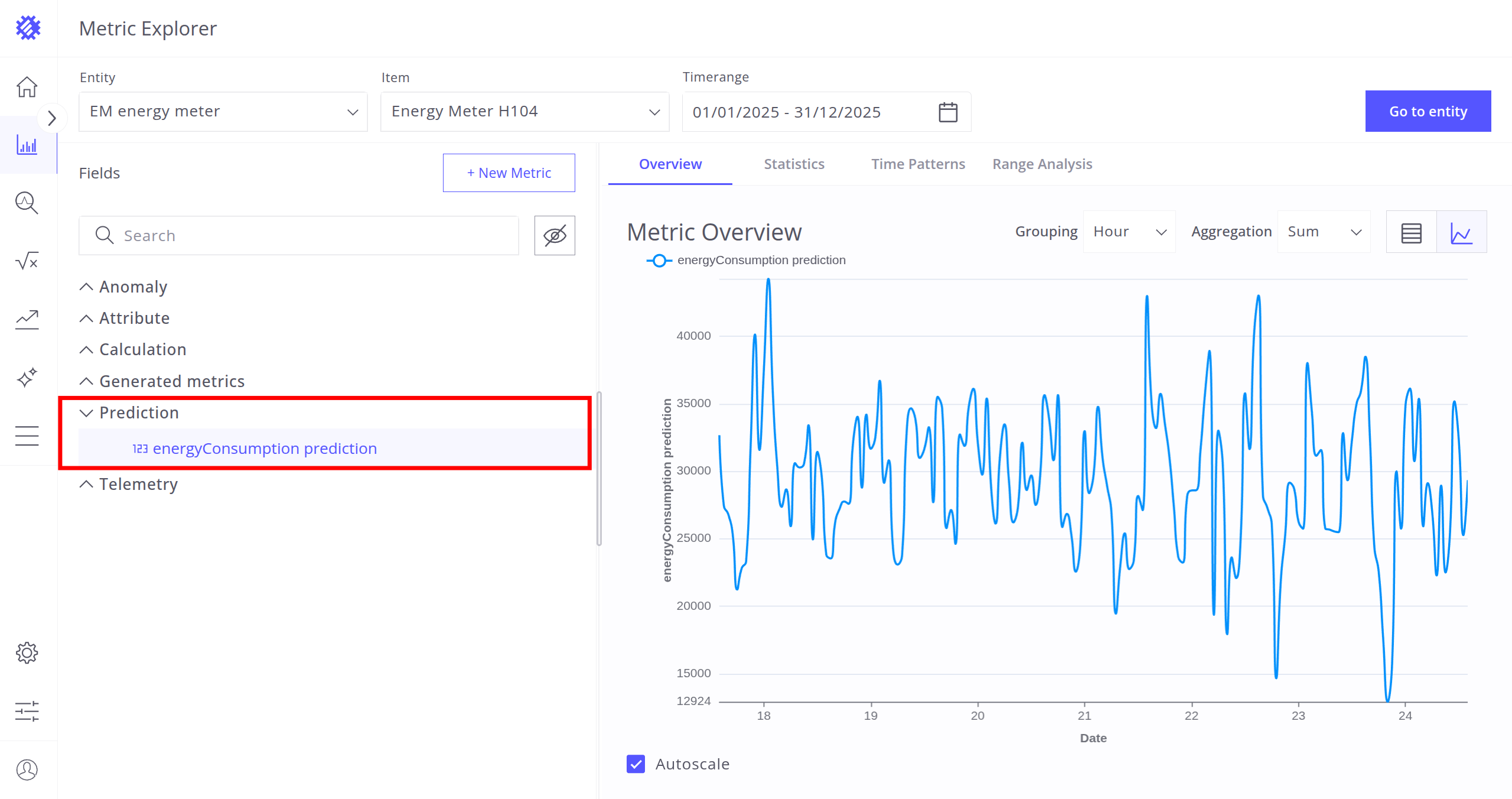The height and width of the screenshot is (799, 1512).
Task: Click the AI sparkles sidebar icon
Action: point(27,377)
